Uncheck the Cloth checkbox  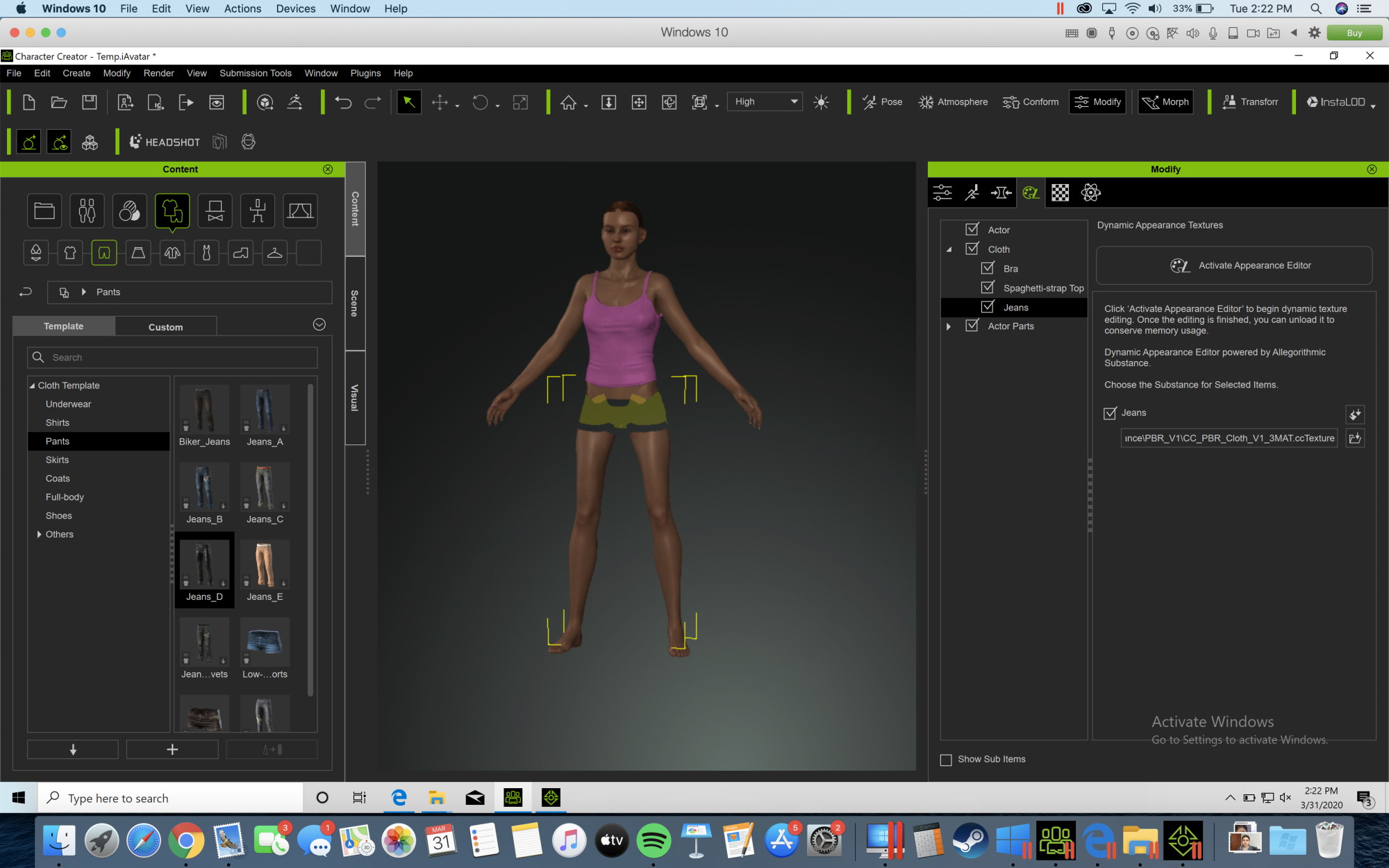point(972,249)
